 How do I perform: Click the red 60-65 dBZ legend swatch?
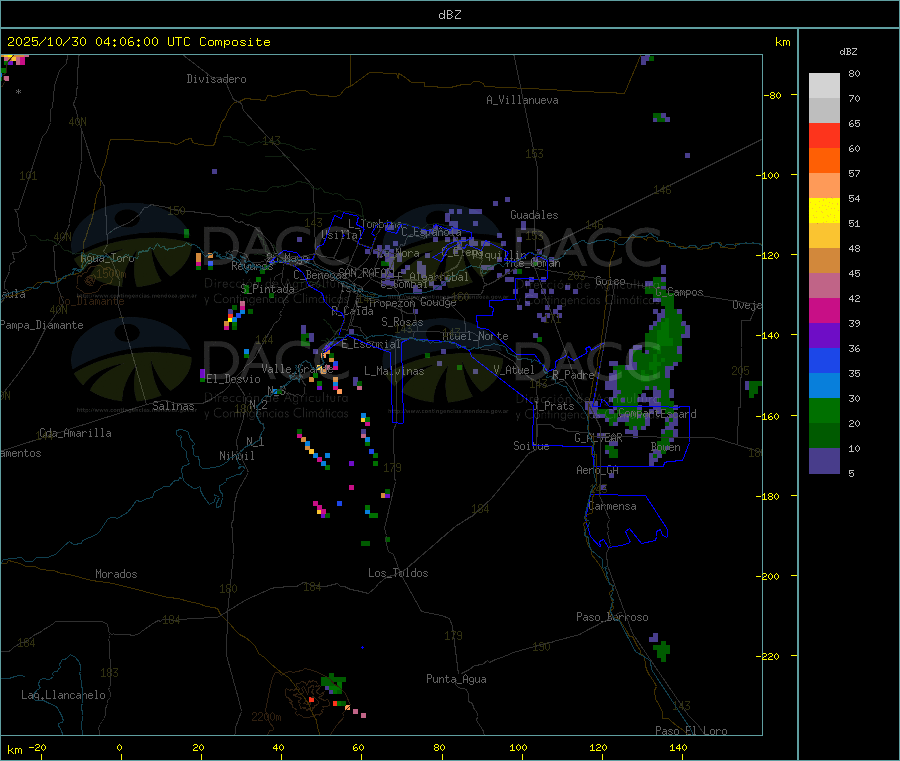tap(824, 136)
